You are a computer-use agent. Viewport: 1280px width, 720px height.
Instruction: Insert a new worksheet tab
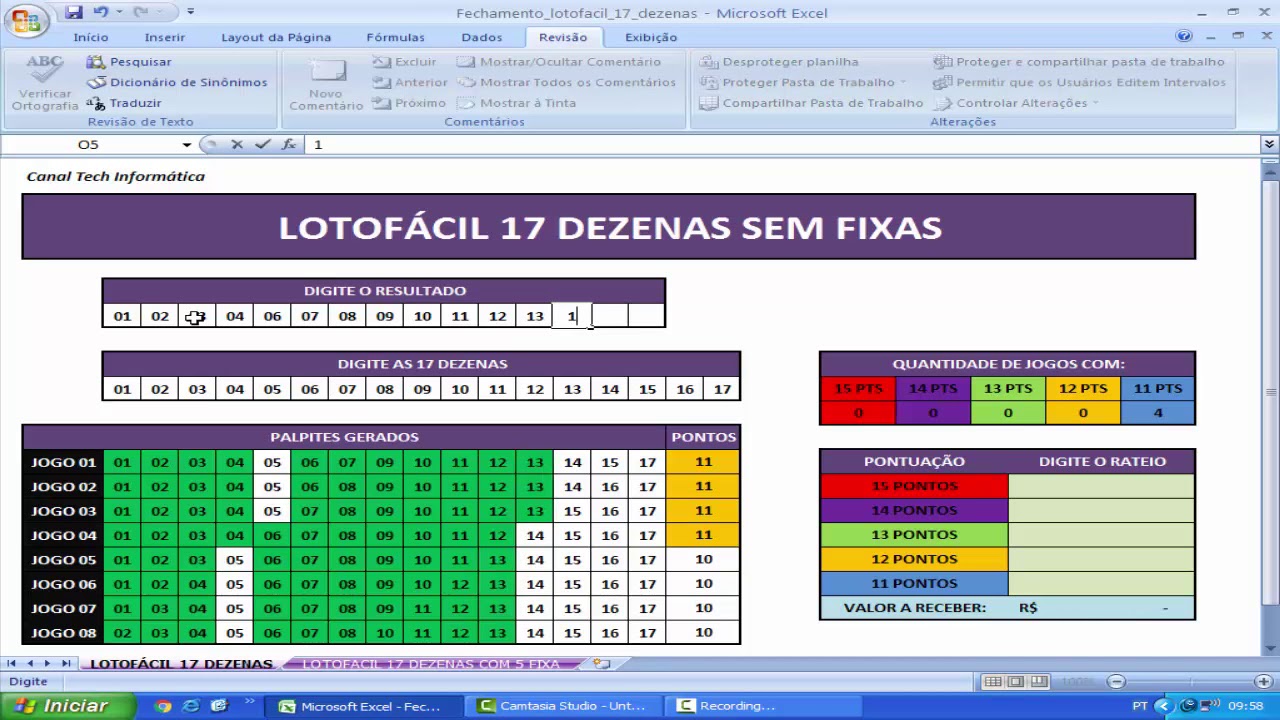tap(601, 664)
